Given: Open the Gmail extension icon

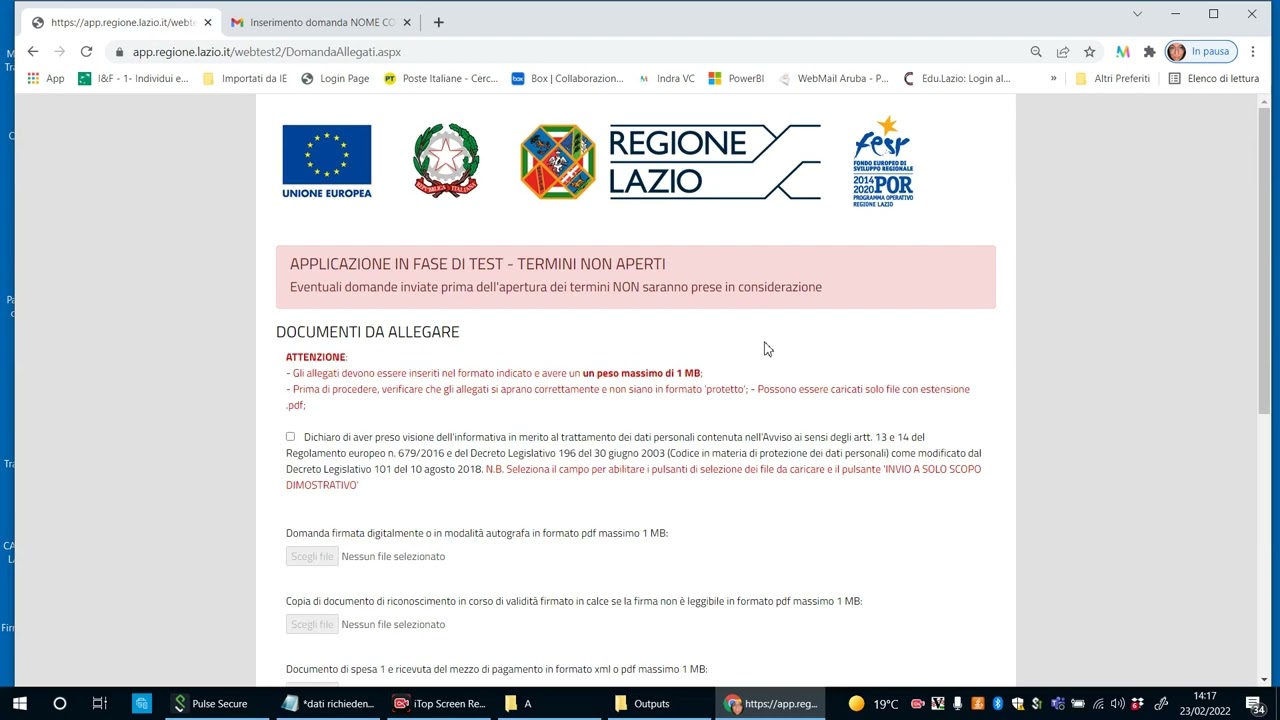Looking at the screenshot, I should pyautogui.click(x=1123, y=51).
